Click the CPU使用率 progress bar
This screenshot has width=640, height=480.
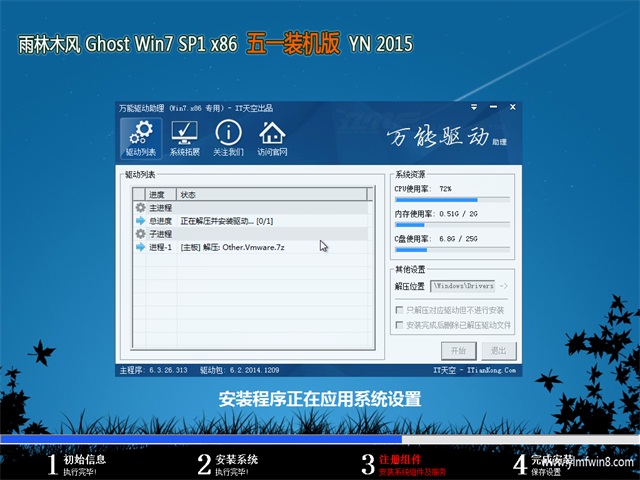(452, 200)
